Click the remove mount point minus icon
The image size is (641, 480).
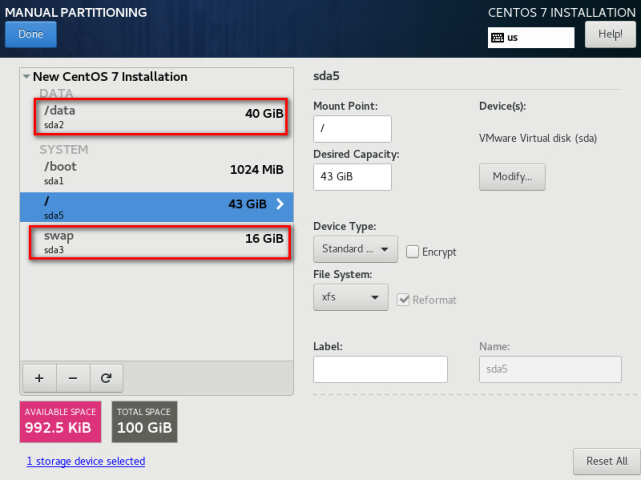73,378
